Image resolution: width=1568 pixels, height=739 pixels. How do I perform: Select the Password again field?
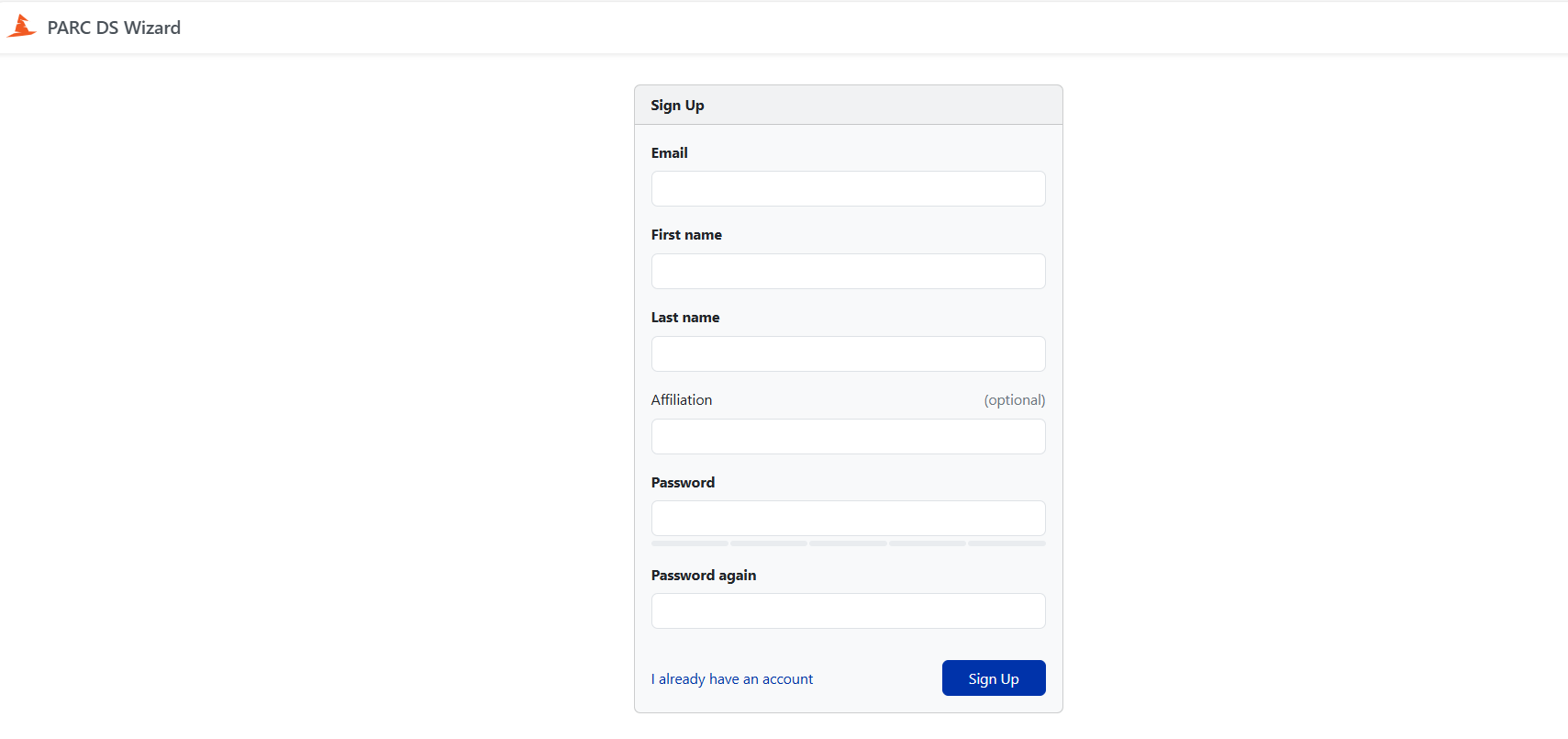click(848, 611)
